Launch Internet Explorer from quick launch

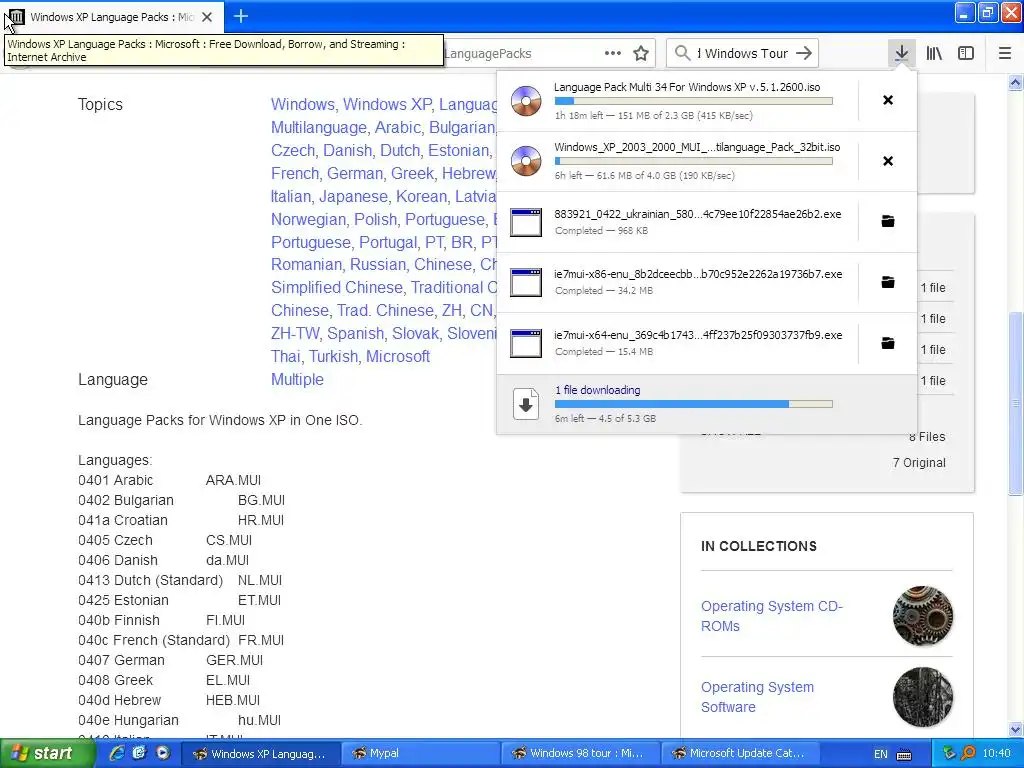click(117, 753)
